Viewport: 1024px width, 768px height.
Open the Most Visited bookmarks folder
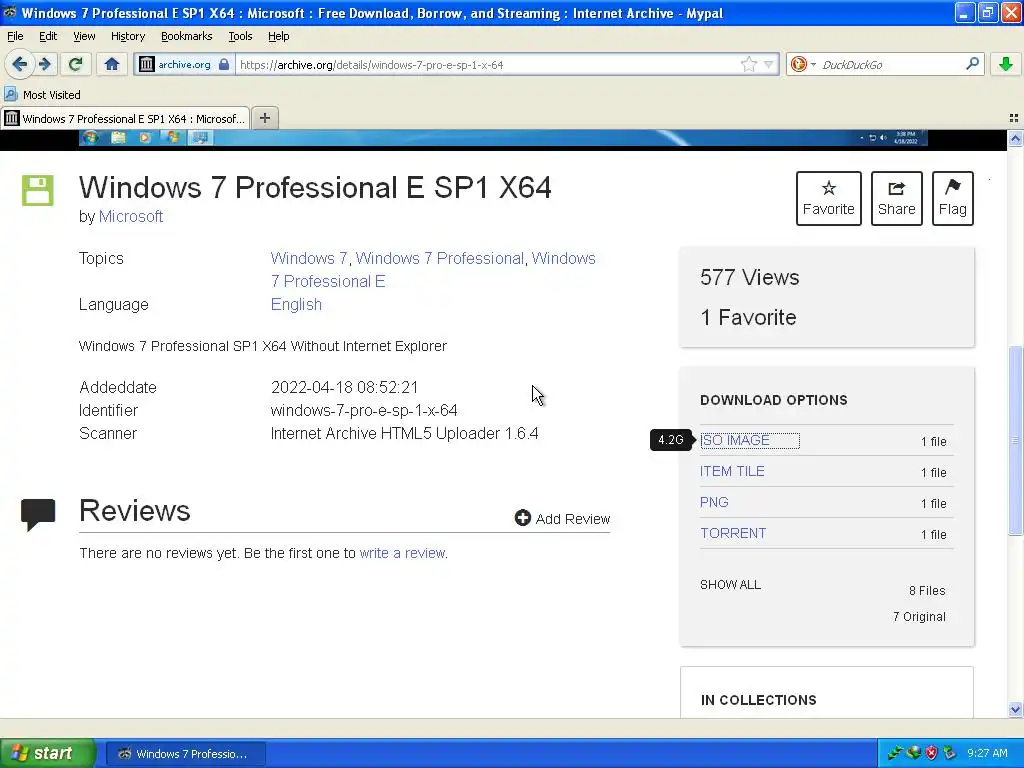(x=42, y=95)
